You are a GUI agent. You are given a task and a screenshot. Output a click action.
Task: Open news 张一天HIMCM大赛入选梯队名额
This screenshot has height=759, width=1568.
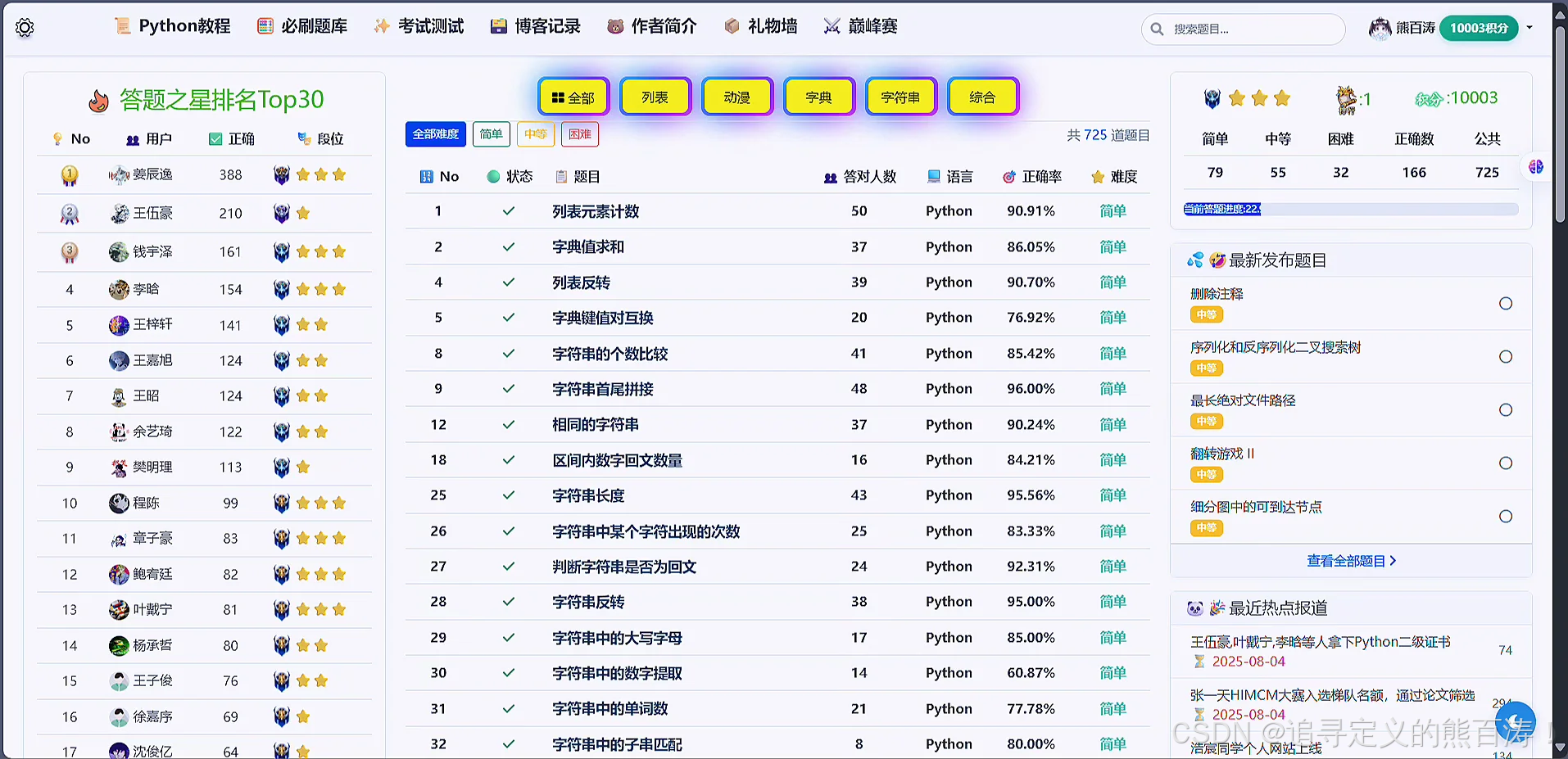(x=1333, y=695)
